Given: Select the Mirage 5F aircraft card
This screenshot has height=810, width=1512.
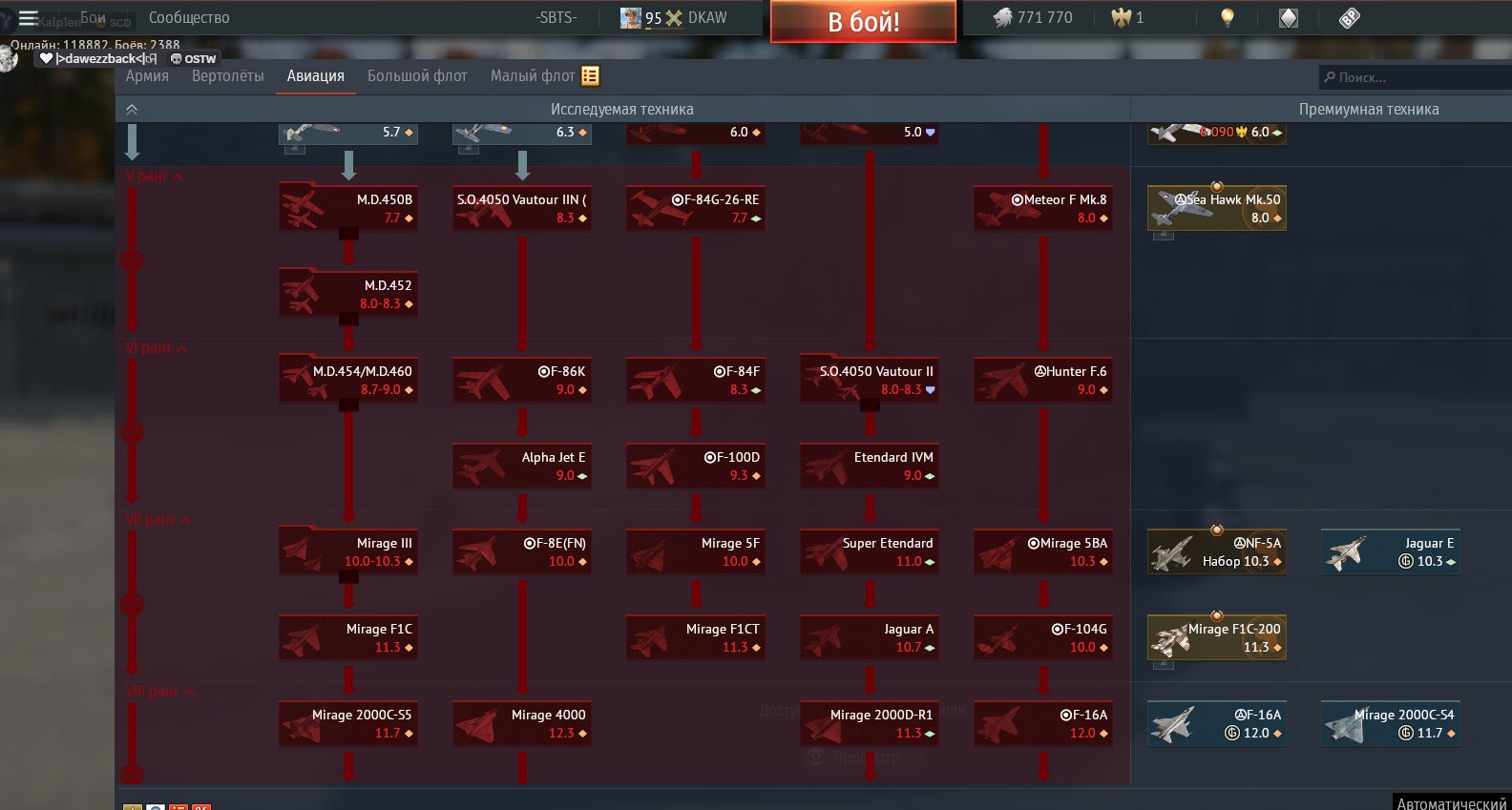Looking at the screenshot, I should click(696, 551).
